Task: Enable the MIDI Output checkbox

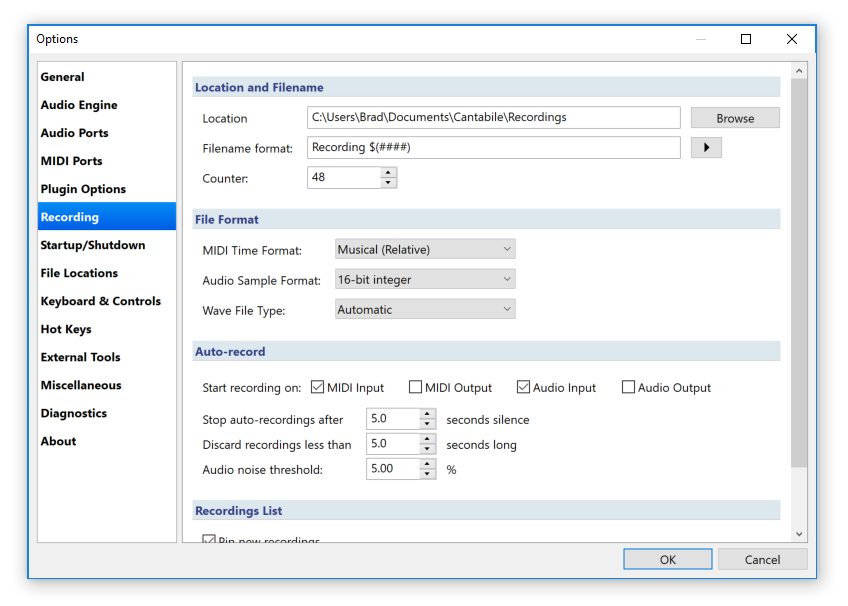Action: (415, 387)
